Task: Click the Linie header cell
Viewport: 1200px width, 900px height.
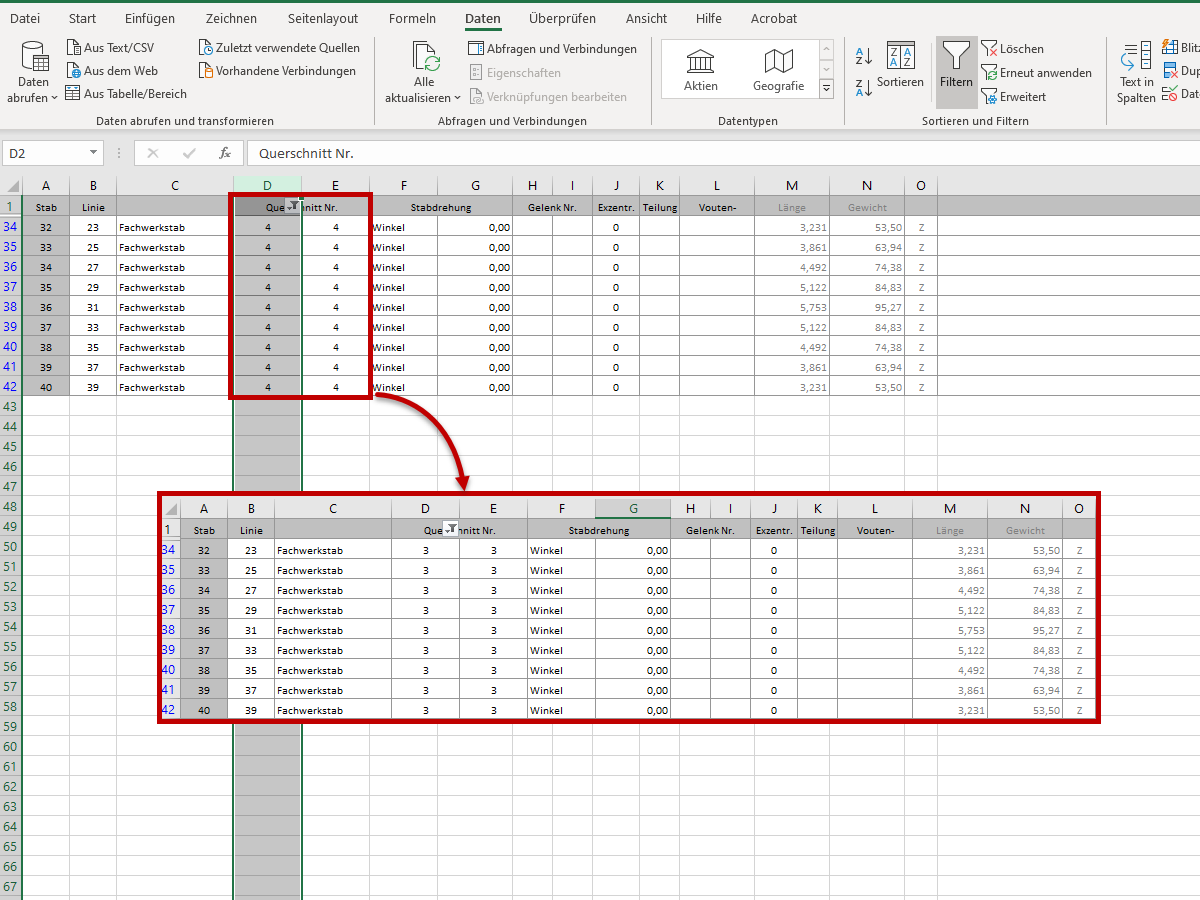Action: pyautogui.click(x=93, y=207)
